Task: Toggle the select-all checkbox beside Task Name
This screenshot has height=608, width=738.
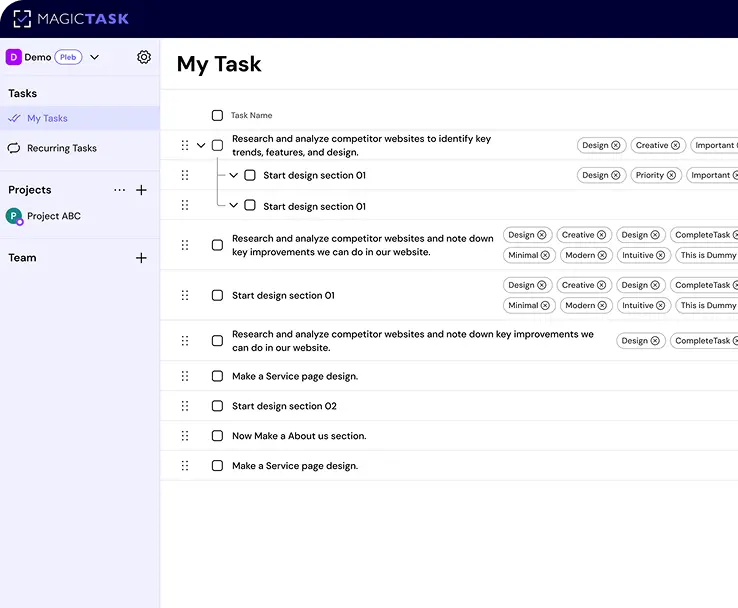Action: coord(217,115)
